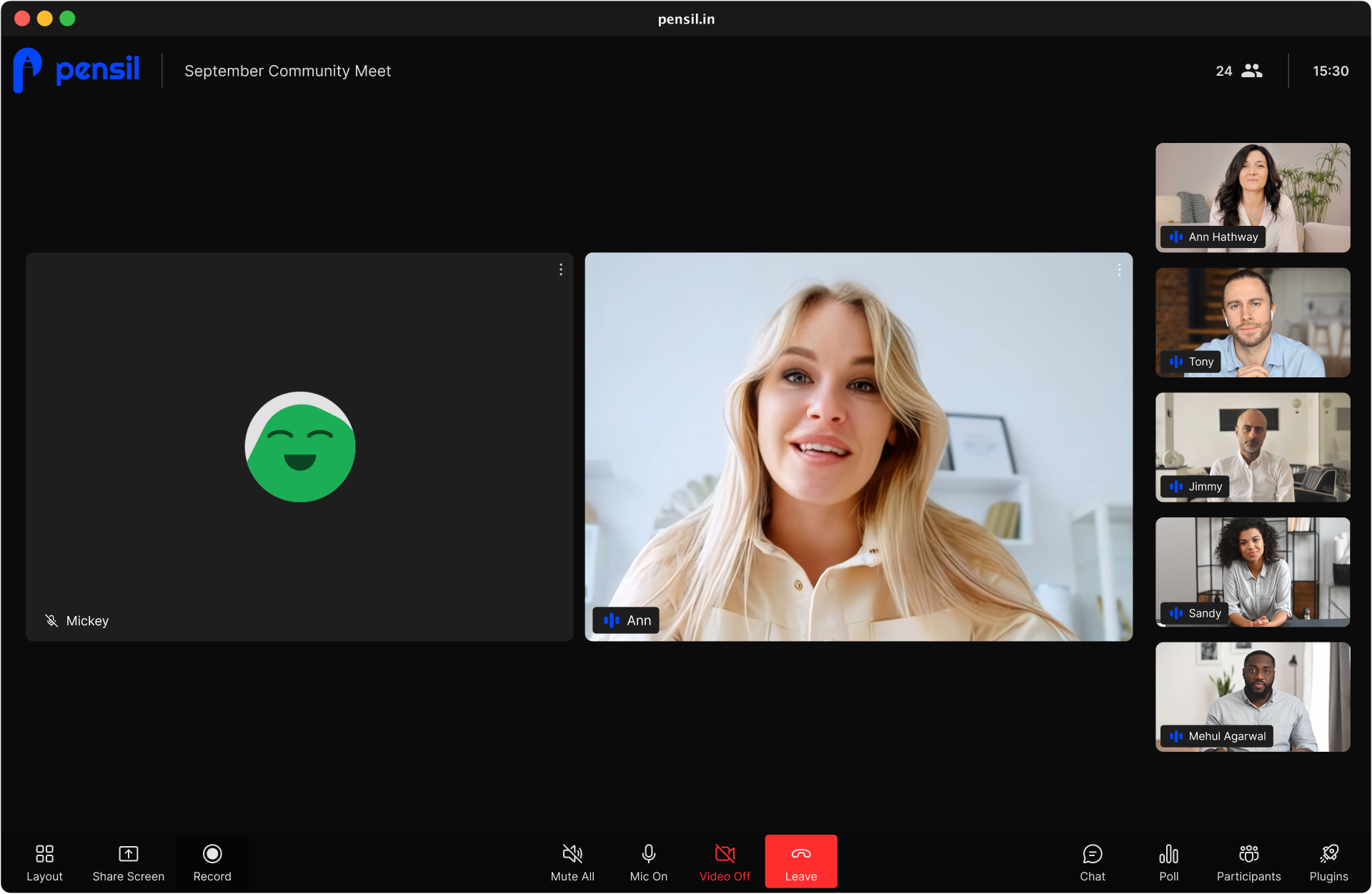Start recording with the Record button
The image size is (1372, 894).
212,863
